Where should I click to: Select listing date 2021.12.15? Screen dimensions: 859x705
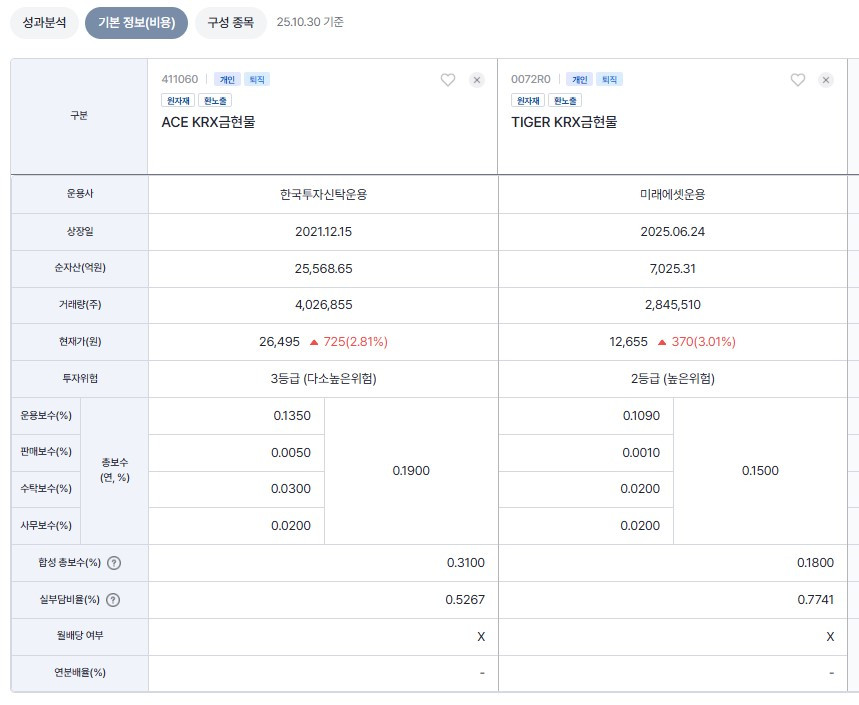pyautogui.click(x=323, y=232)
